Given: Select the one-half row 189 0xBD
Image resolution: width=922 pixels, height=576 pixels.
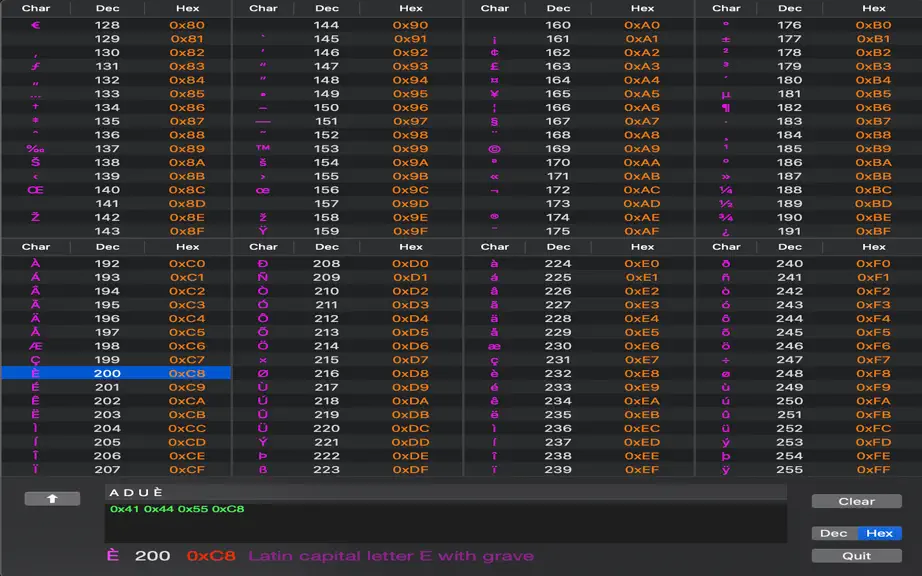Looking at the screenshot, I should pyautogui.click(x=809, y=203).
